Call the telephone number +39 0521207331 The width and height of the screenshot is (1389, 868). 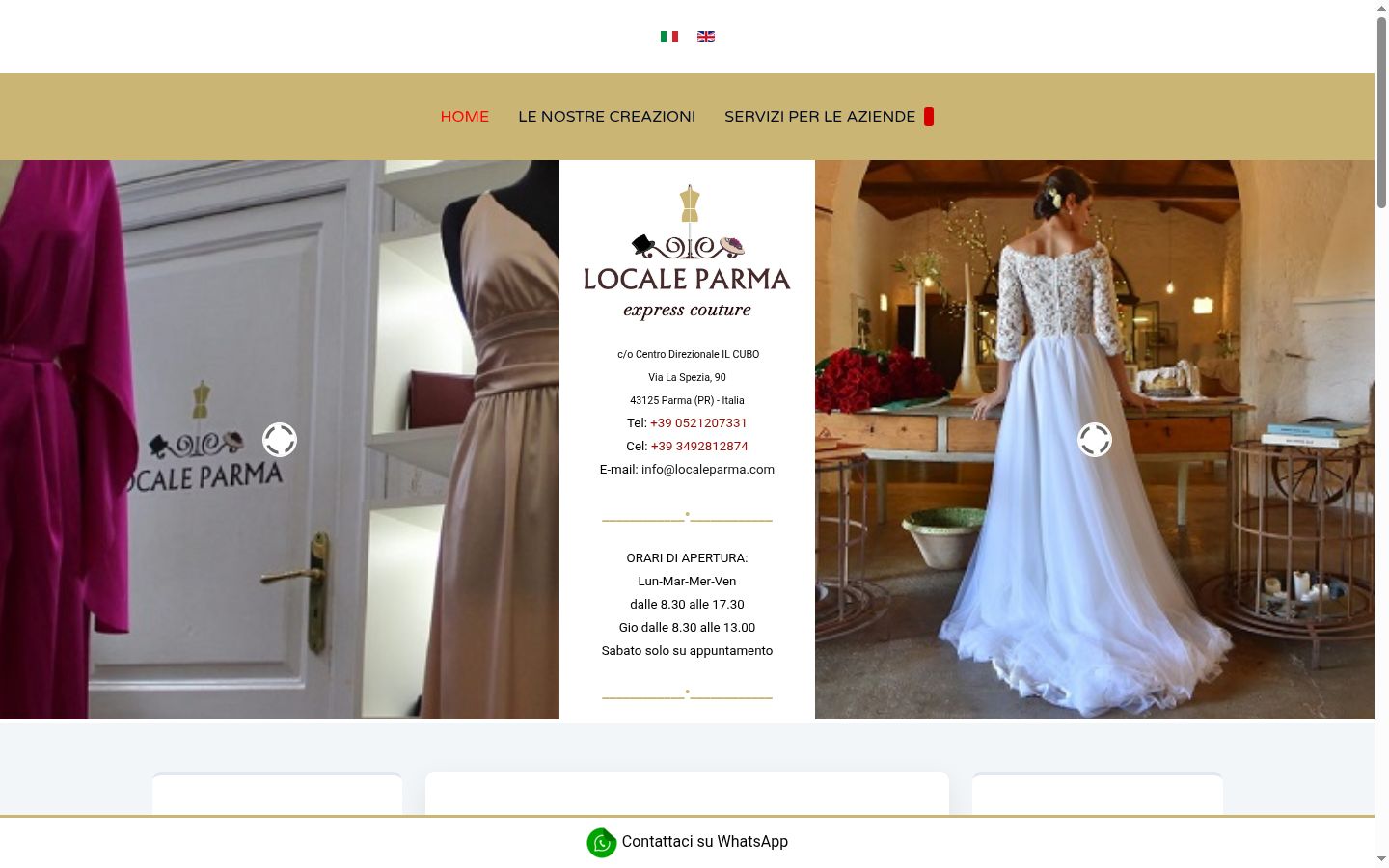pos(698,423)
